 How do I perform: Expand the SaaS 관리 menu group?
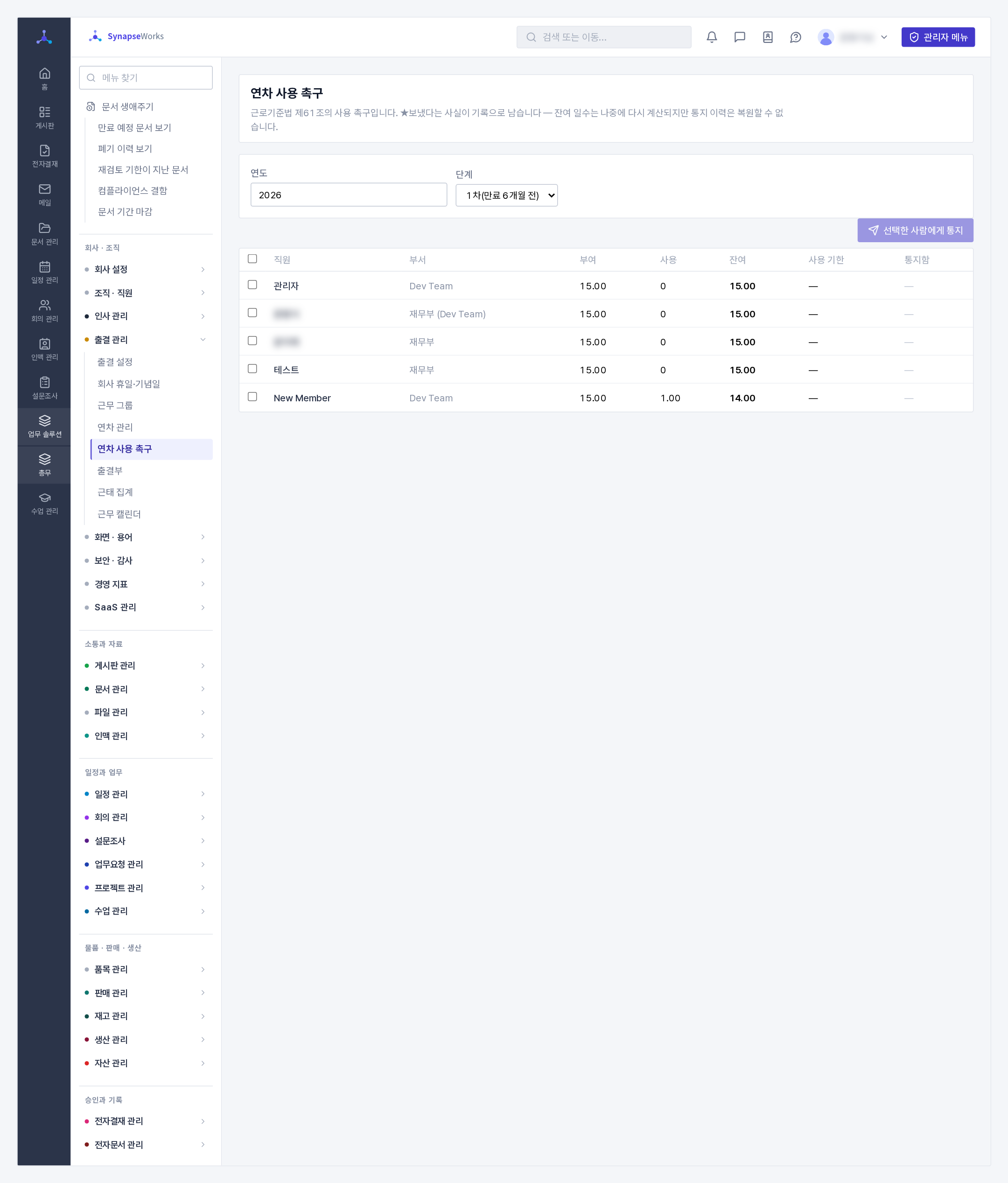[x=146, y=607]
